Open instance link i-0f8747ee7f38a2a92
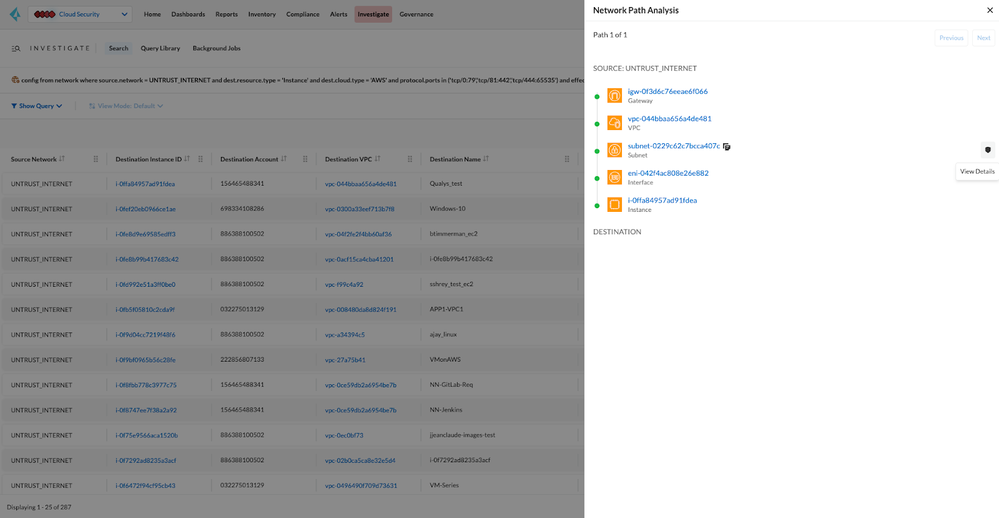The width and height of the screenshot is (999, 518). (x=146, y=410)
